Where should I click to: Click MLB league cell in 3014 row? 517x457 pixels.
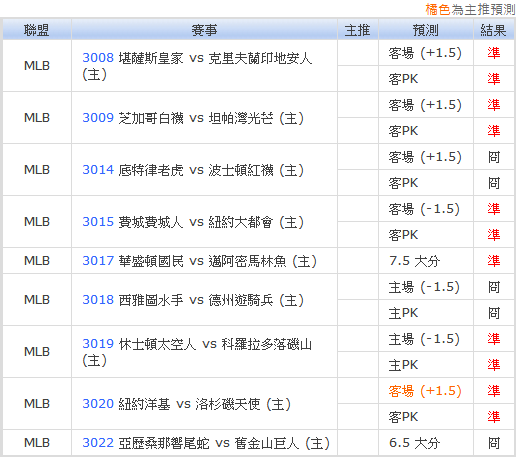(x=37, y=170)
